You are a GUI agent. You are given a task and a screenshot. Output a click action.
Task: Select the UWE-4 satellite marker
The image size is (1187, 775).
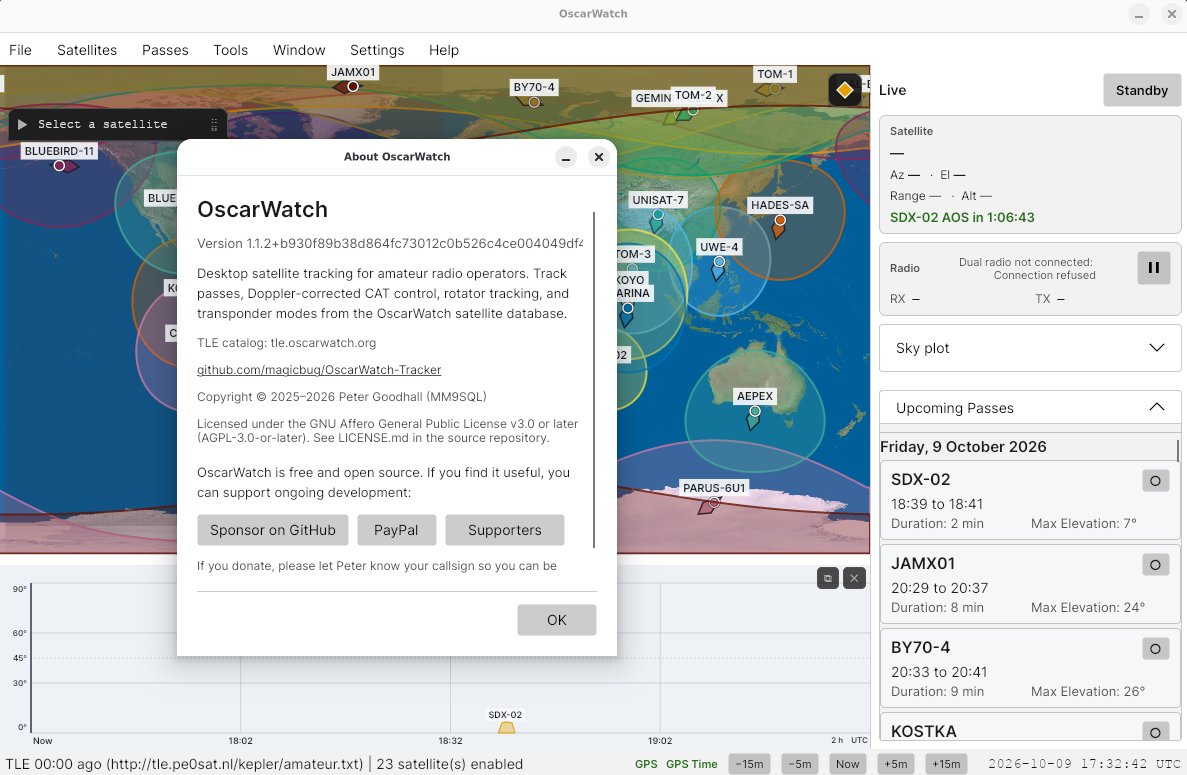click(719, 262)
